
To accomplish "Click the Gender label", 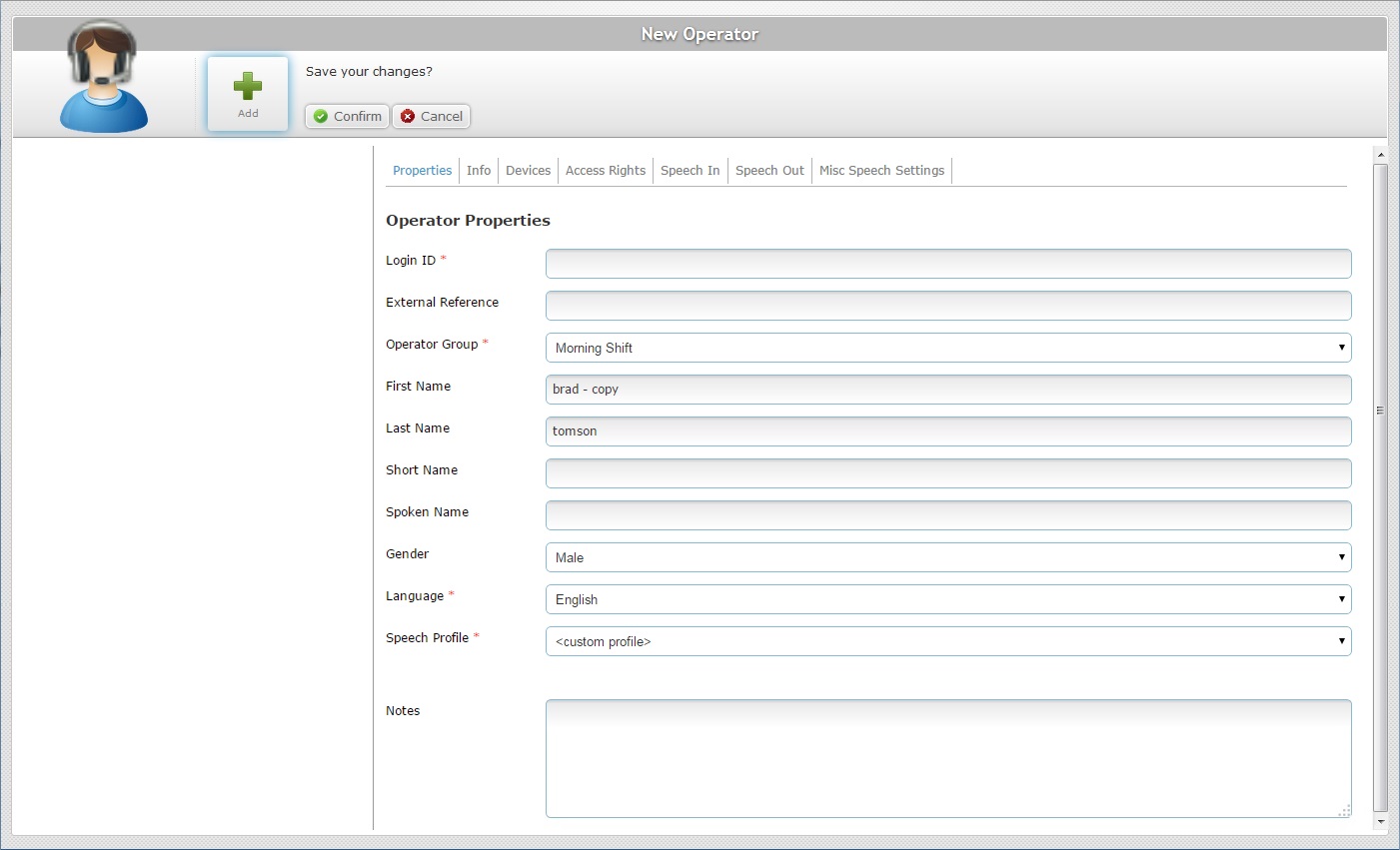I will click(407, 554).
